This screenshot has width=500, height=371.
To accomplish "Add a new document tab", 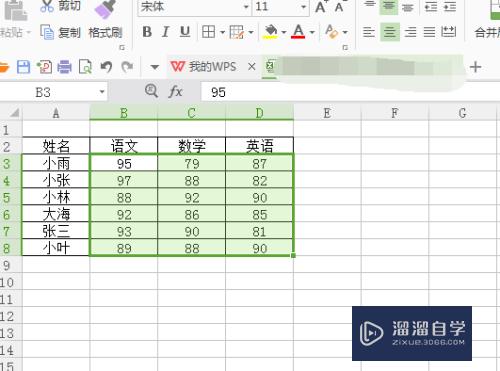I will 476,67.
